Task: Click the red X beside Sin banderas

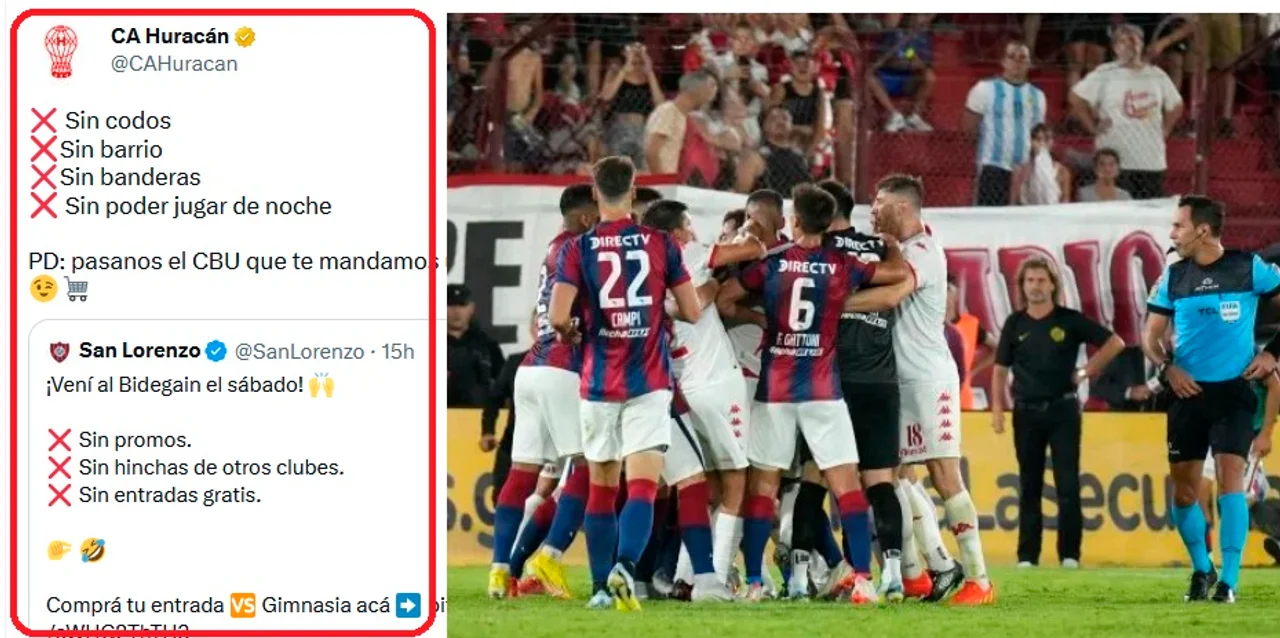Action: pos(43,178)
